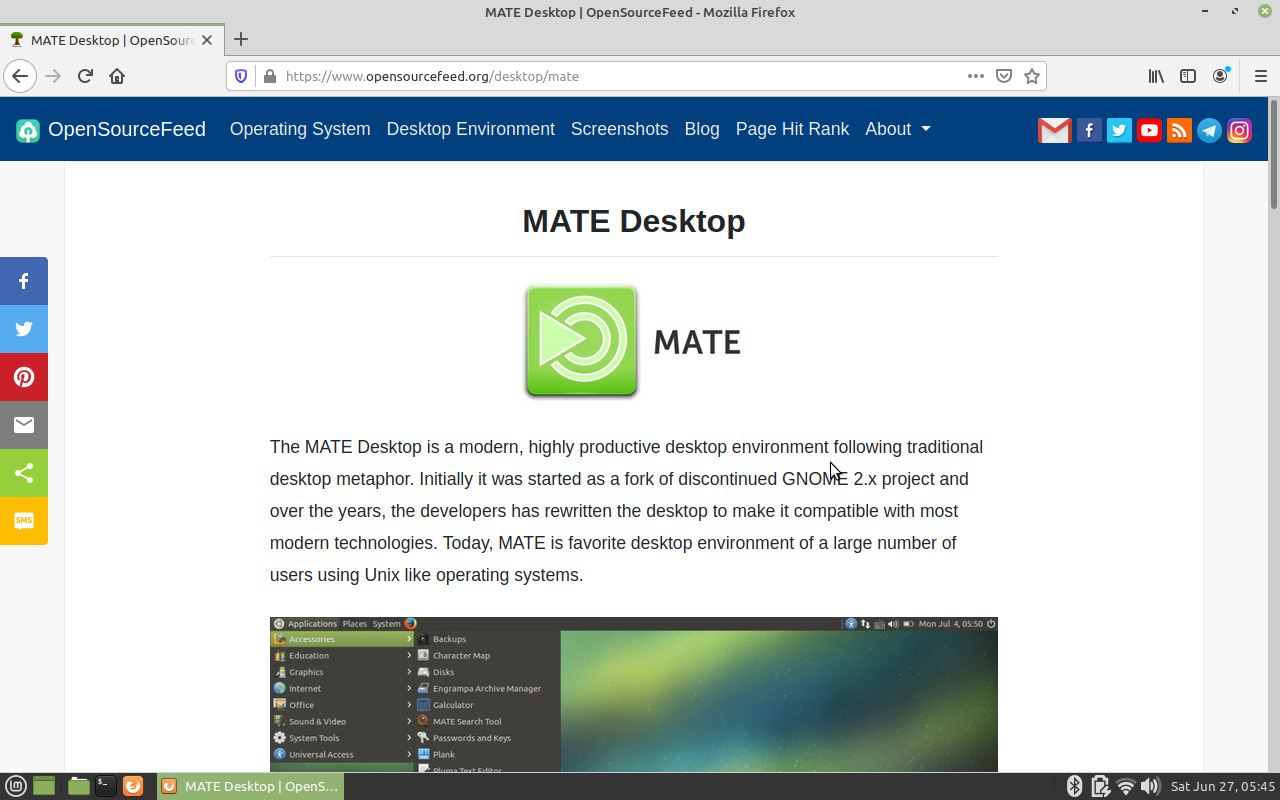Open Page Hit Rank page
This screenshot has height=800, width=1280.
pos(792,129)
